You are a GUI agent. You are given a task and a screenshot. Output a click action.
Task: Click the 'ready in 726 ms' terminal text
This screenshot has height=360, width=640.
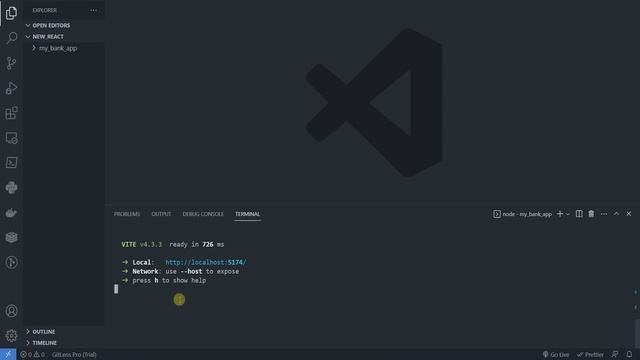[x=197, y=244]
